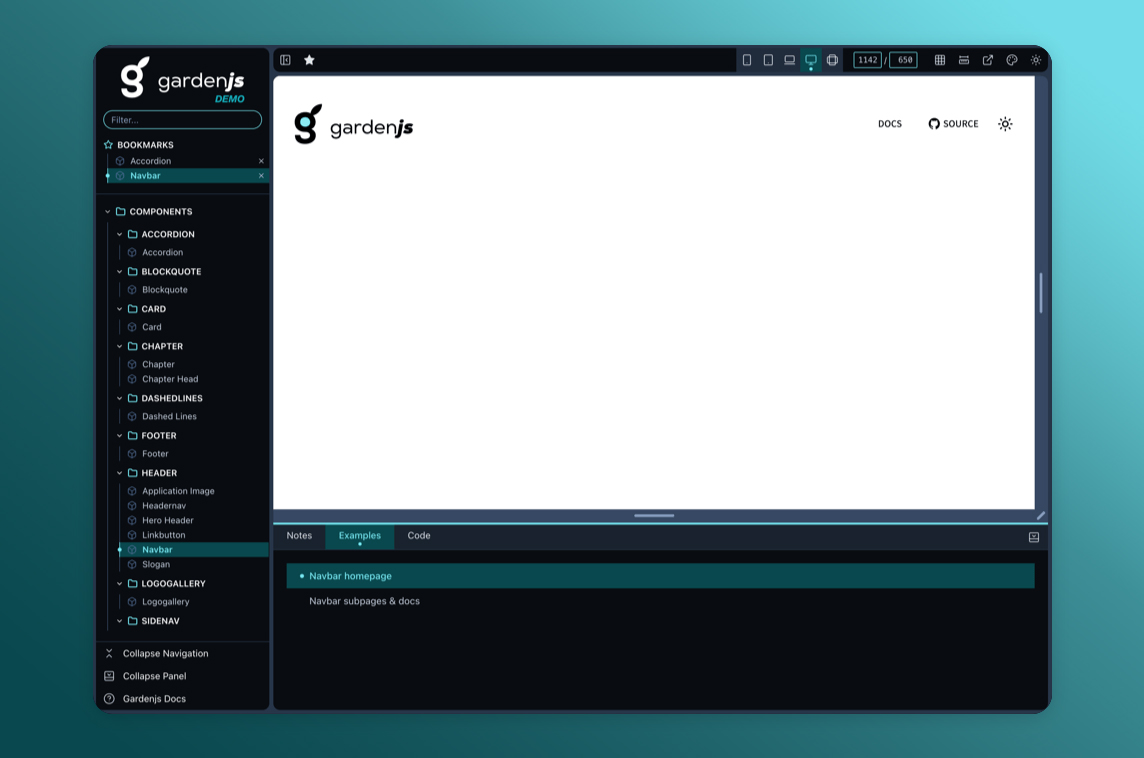This screenshot has width=1144, height=758.
Task: Switch to the Code tab
Action: (x=419, y=536)
